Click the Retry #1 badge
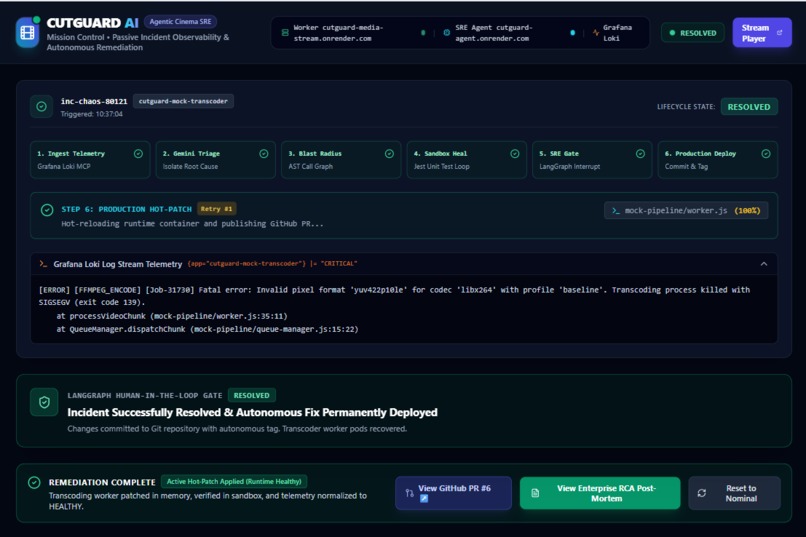Image resolution: width=806 pixels, height=537 pixels. pyautogui.click(x=216, y=209)
